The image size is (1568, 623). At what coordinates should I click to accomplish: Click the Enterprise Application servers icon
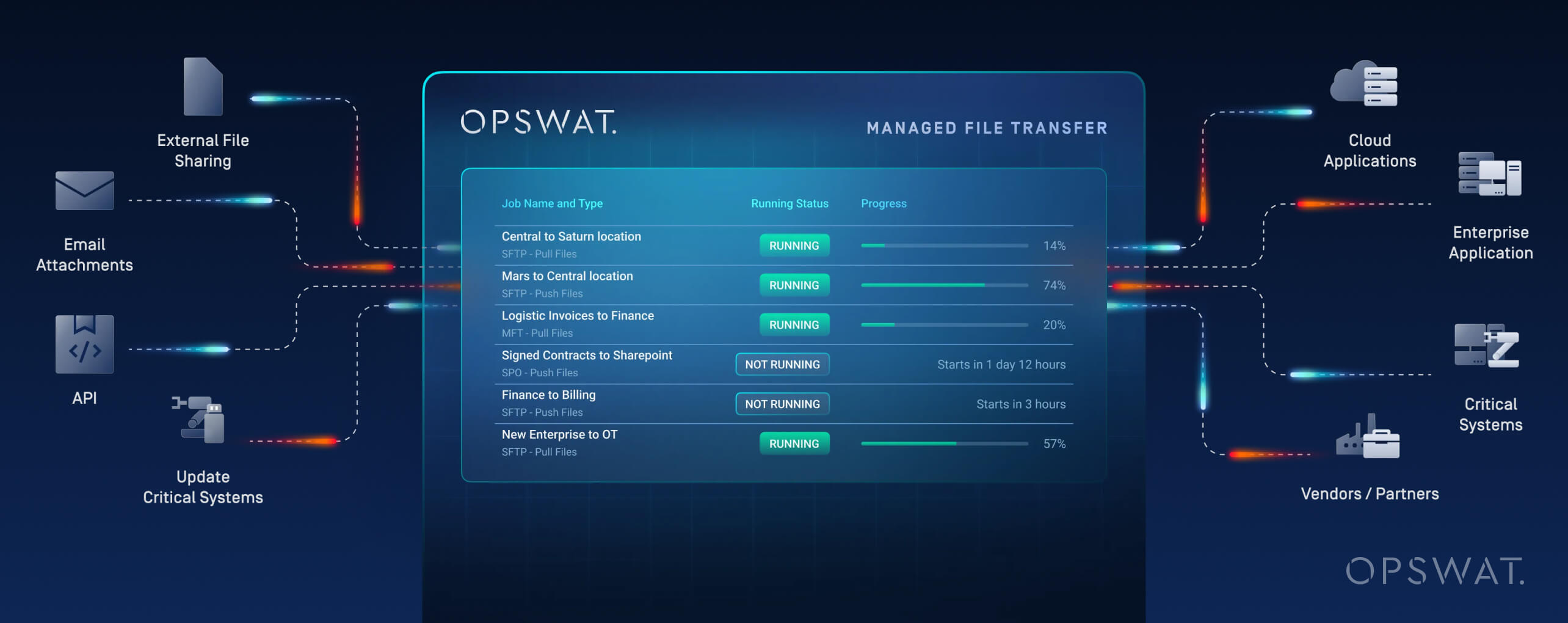tap(1489, 174)
